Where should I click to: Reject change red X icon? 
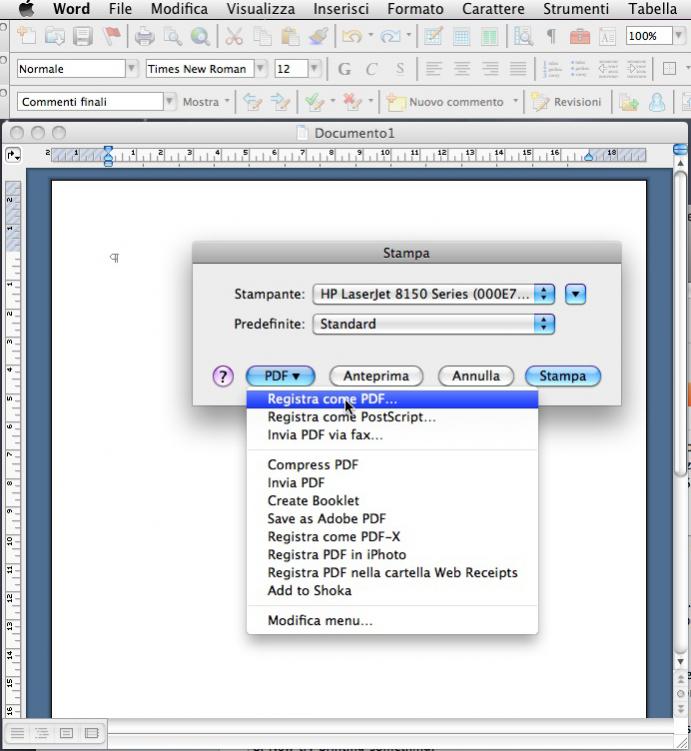(x=352, y=102)
